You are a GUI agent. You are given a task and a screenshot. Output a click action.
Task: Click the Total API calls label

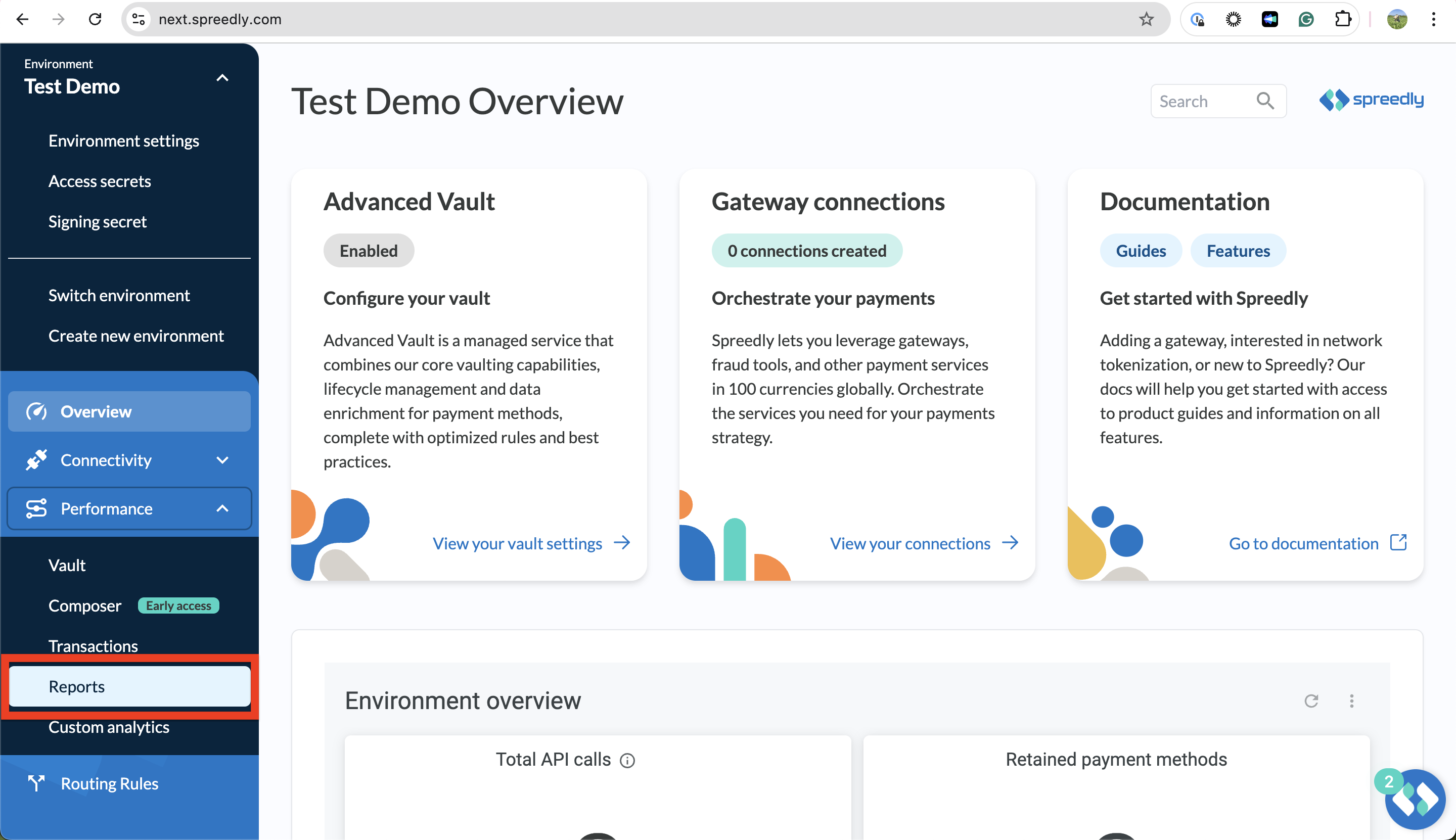553,759
